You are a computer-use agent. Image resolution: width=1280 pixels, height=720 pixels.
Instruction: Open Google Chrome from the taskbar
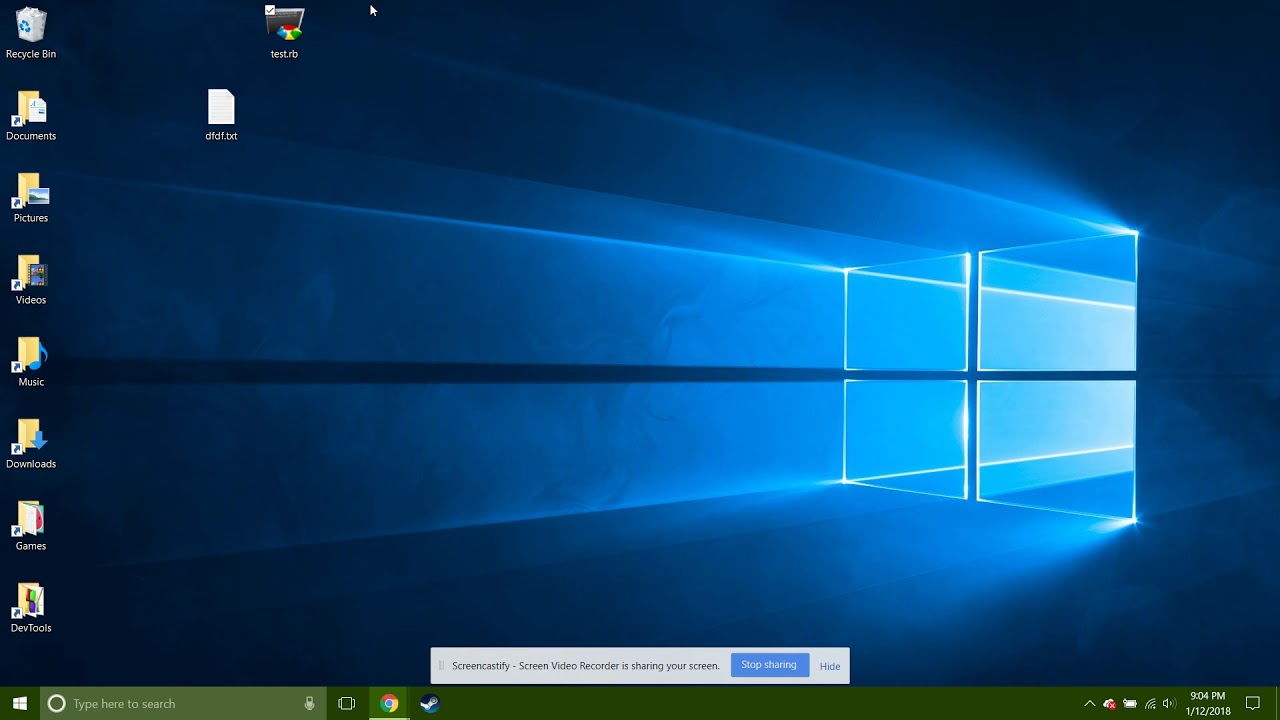pyautogui.click(x=389, y=703)
